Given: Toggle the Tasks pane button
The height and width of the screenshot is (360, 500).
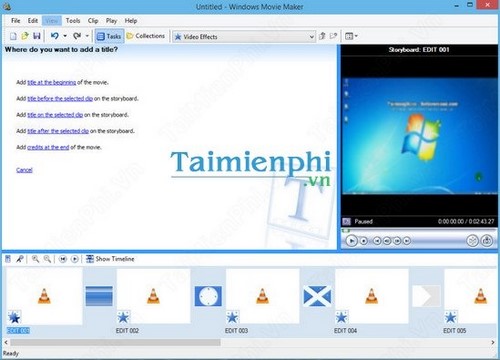Looking at the screenshot, I should [x=109, y=36].
